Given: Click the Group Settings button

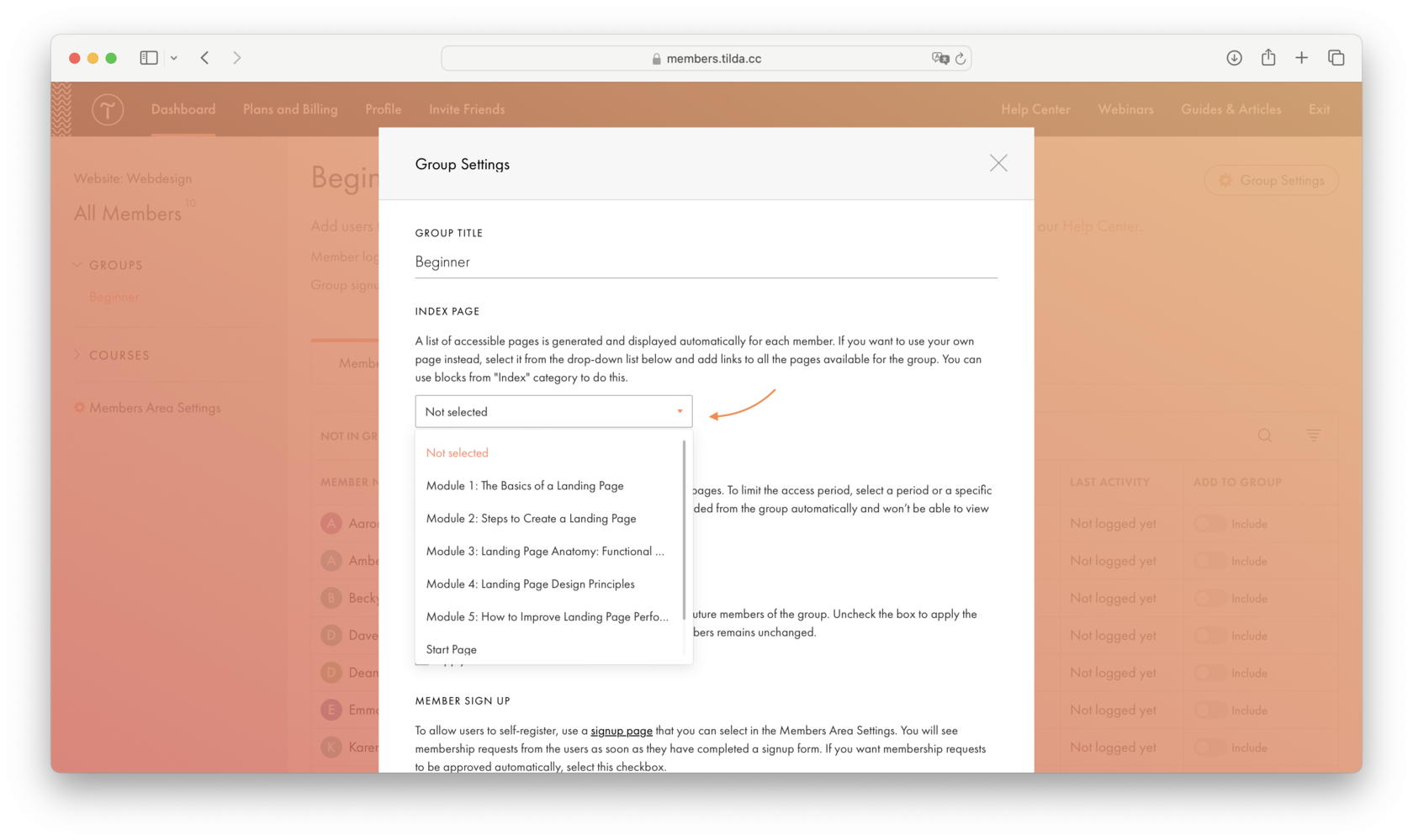Looking at the screenshot, I should tap(1271, 180).
